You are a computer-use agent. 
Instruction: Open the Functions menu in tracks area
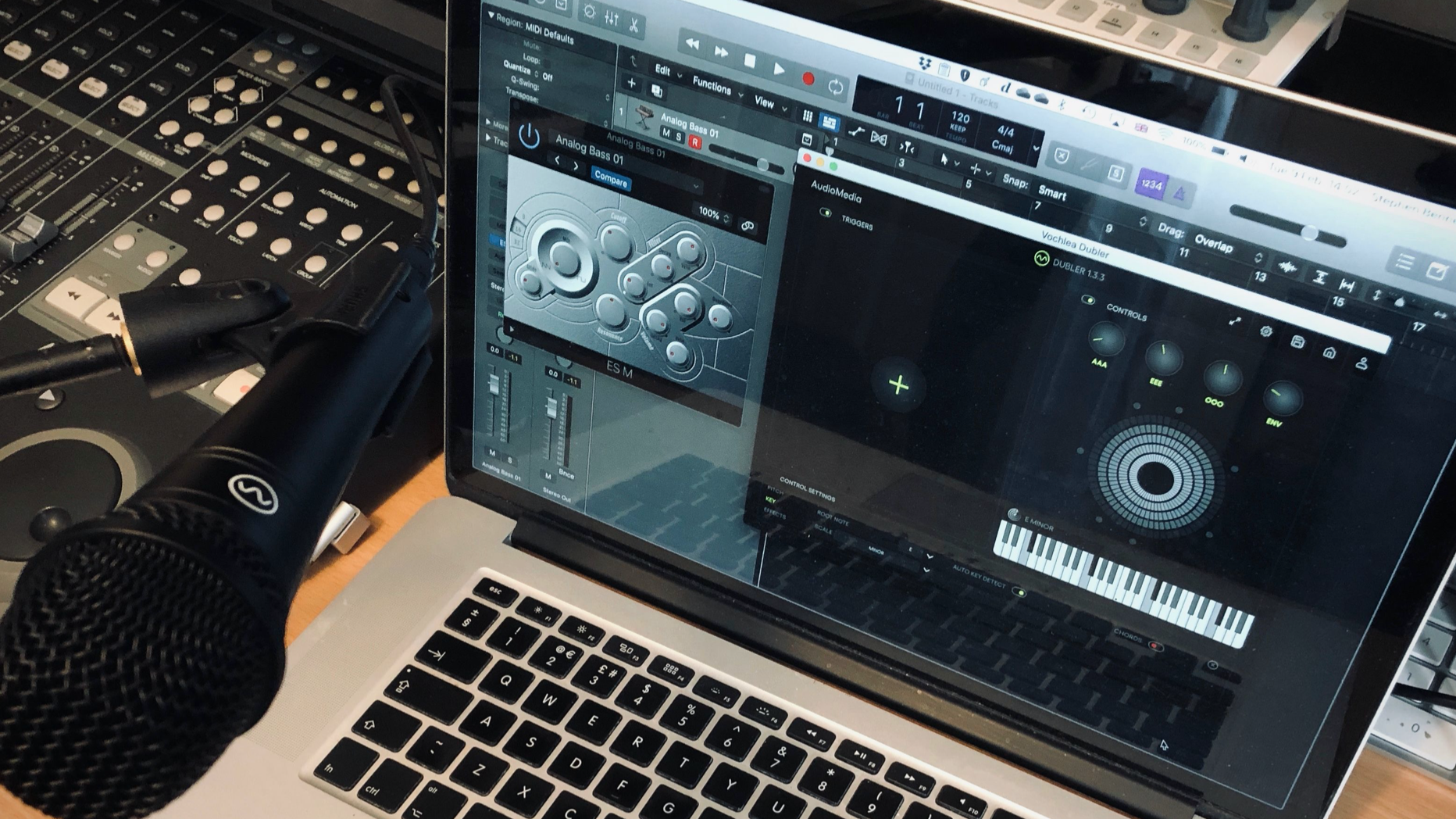712,86
